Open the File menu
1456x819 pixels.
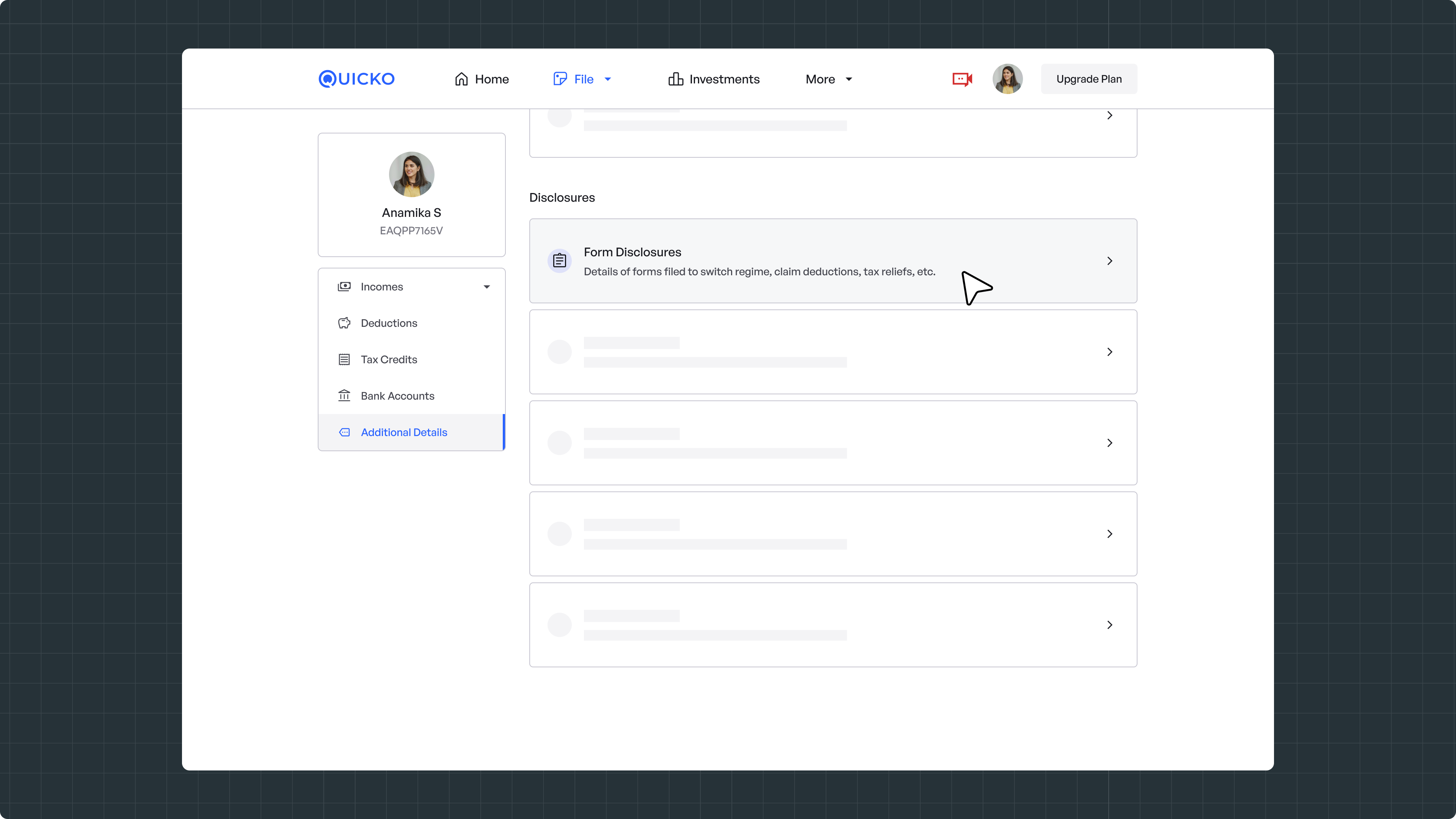click(583, 79)
